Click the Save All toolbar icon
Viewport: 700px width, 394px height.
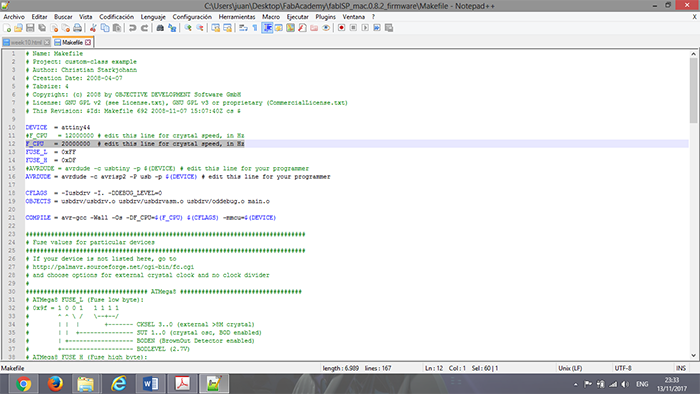[42, 28]
